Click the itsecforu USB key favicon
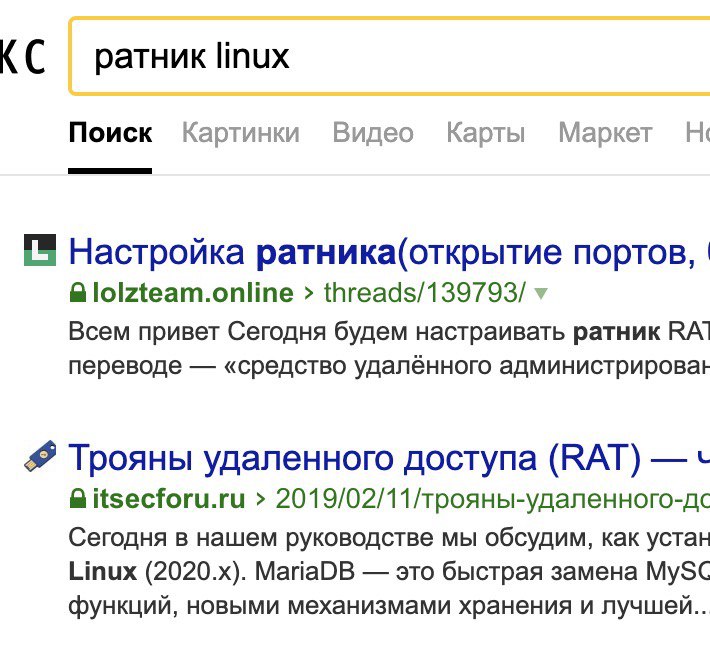710x646 pixels. coord(39,458)
